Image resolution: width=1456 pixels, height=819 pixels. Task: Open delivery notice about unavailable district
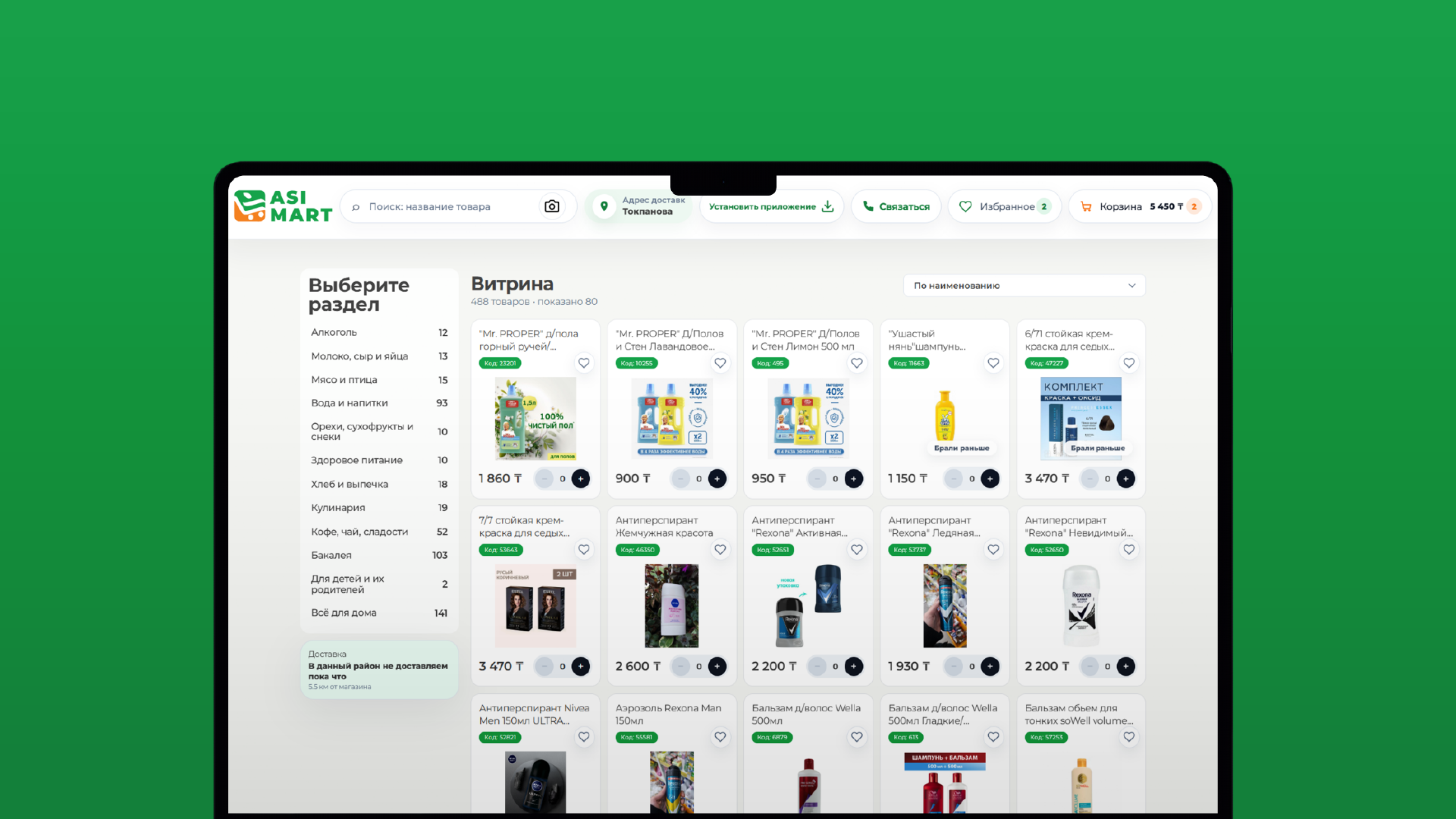(x=379, y=670)
